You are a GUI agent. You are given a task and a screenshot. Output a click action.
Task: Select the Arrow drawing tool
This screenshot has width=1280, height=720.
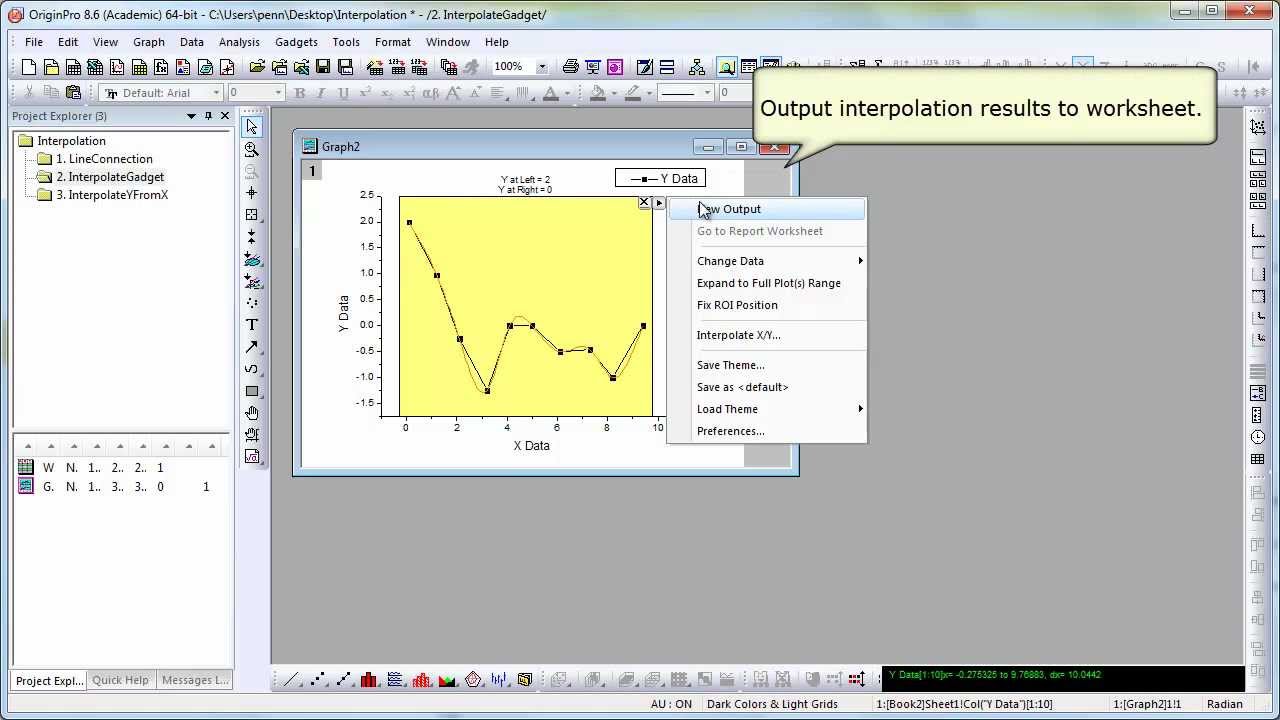252,347
